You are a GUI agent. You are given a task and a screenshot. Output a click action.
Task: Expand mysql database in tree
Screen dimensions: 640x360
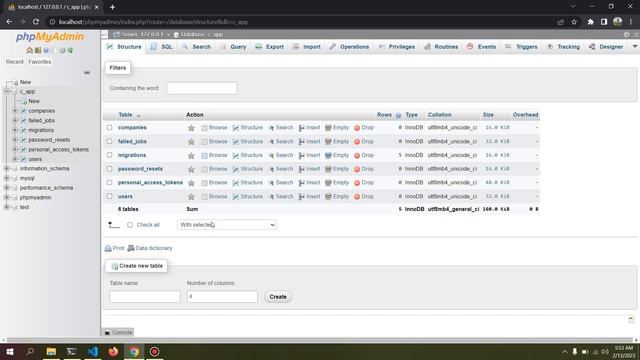[7, 178]
